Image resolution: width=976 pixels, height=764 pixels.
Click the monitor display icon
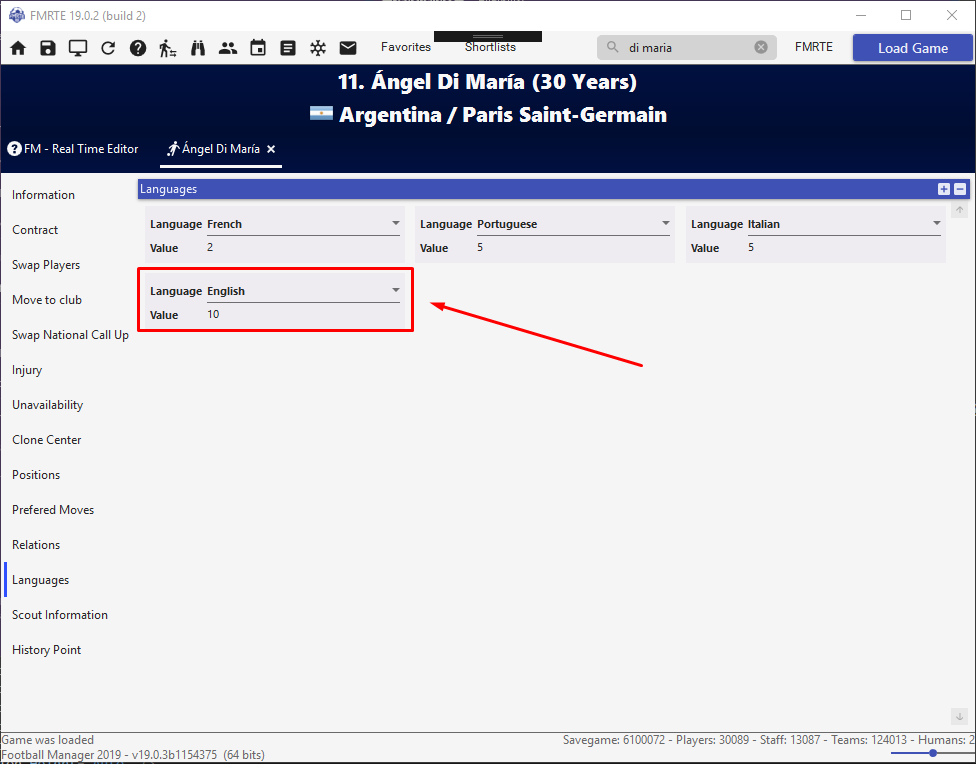78,48
